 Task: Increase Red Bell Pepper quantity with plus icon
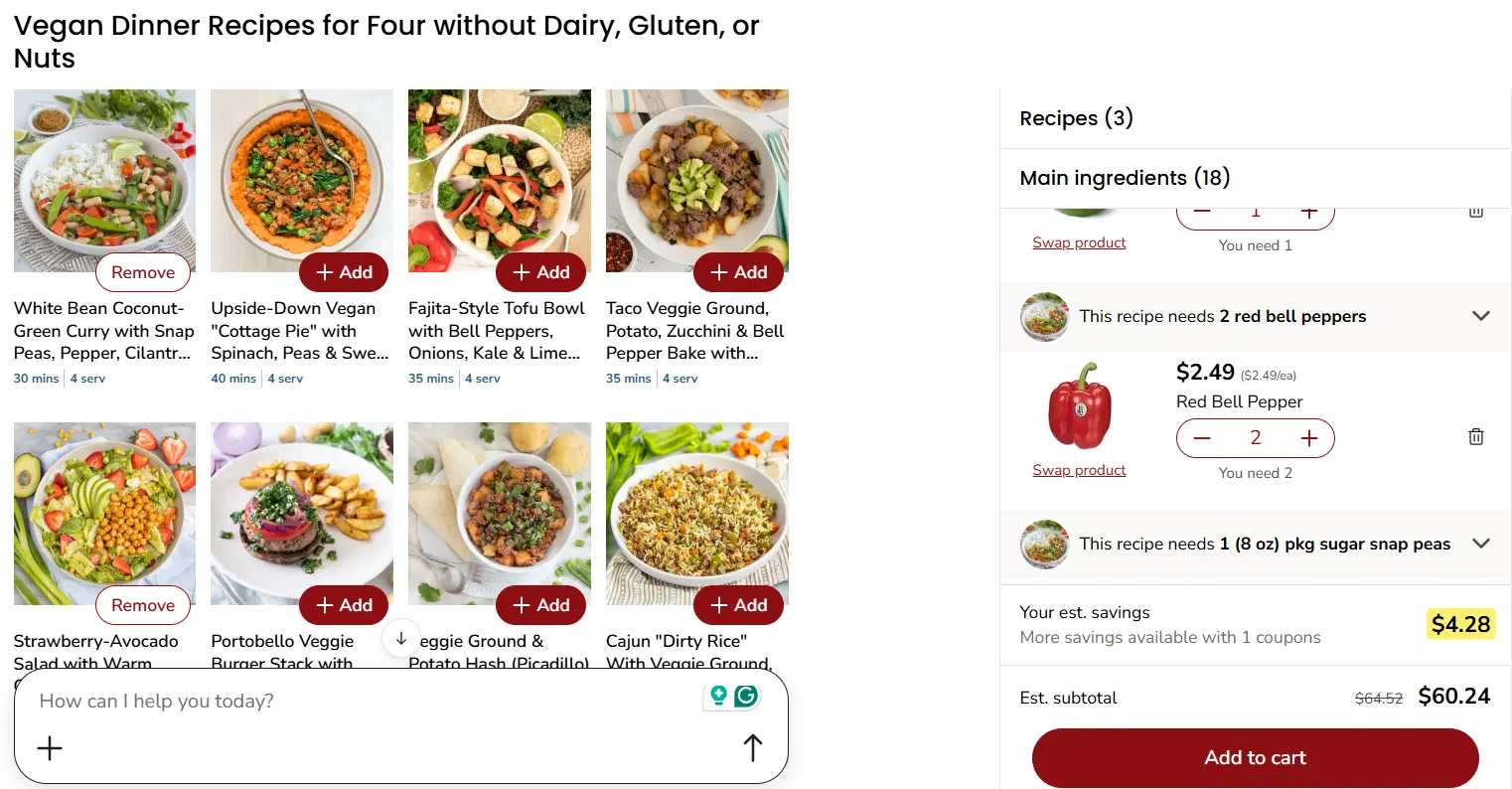[x=1309, y=437]
